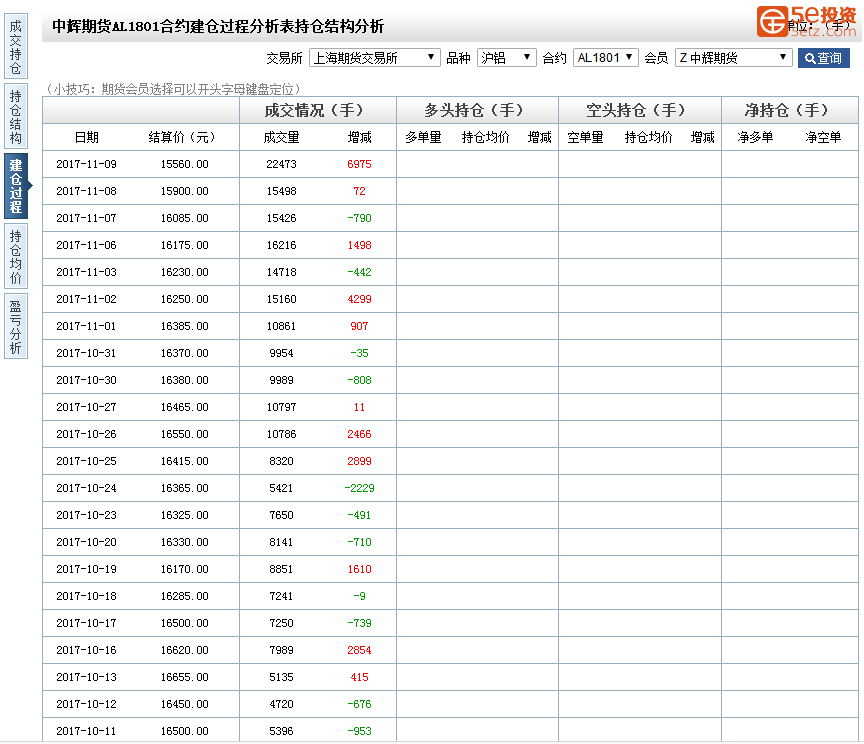Click settlement price 15900.00
The height and width of the screenshot is (744, 864).
point(185,191)
